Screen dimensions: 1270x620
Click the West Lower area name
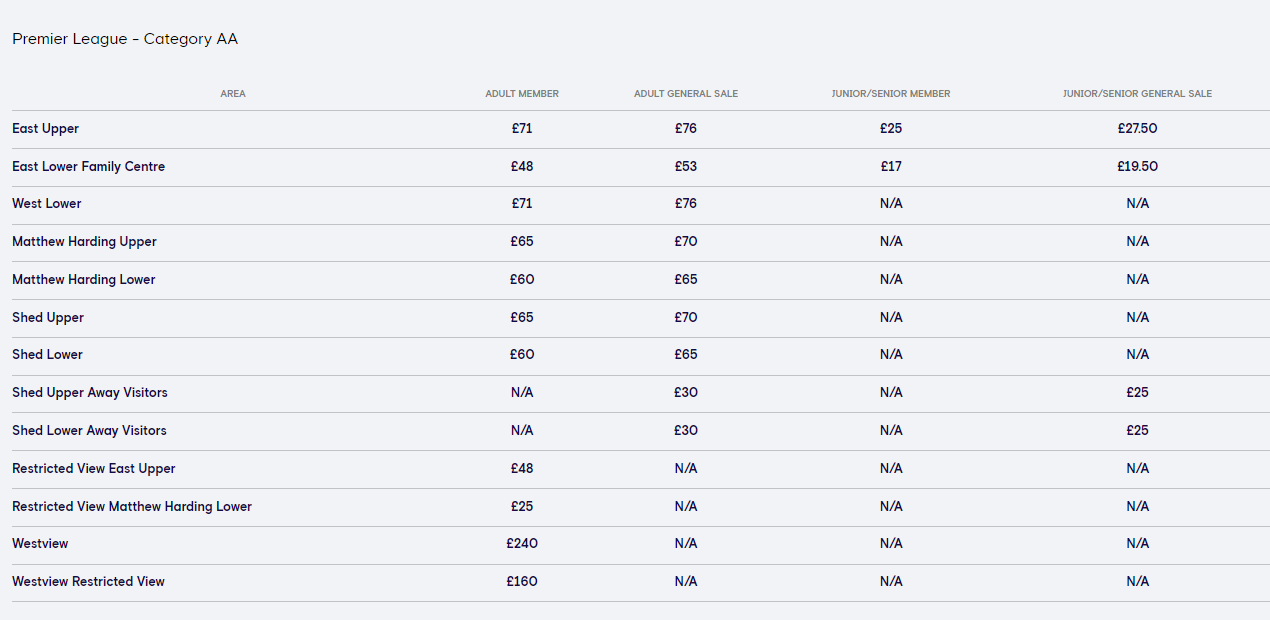pyautogui.click(x=47, y=204)
